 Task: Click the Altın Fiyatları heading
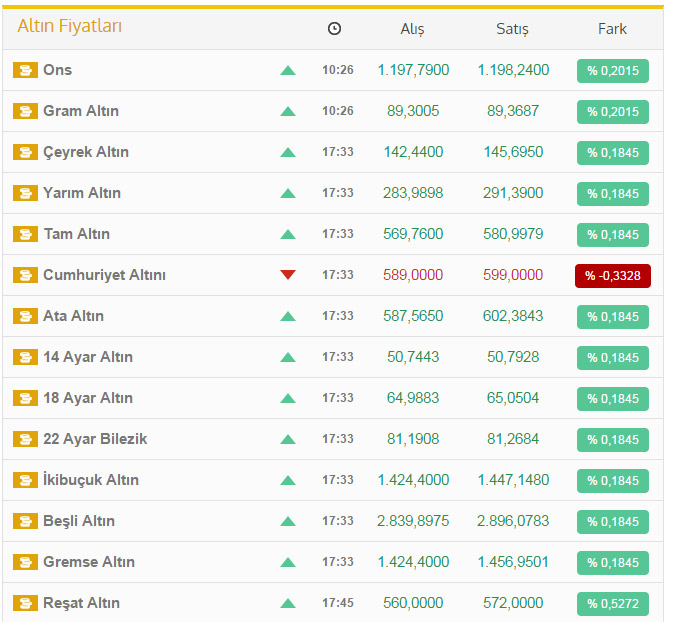tap(70, 26)
